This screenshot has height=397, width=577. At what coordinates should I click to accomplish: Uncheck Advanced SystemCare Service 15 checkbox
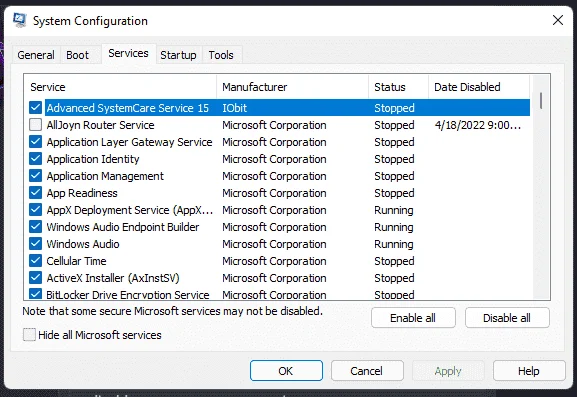coord(35,107)
